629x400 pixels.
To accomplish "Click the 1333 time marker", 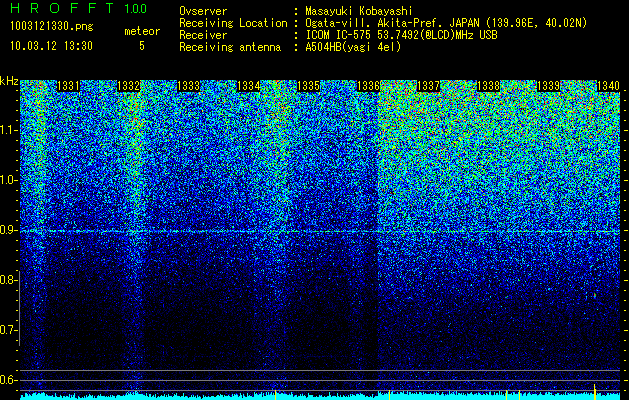I will 189,86.
